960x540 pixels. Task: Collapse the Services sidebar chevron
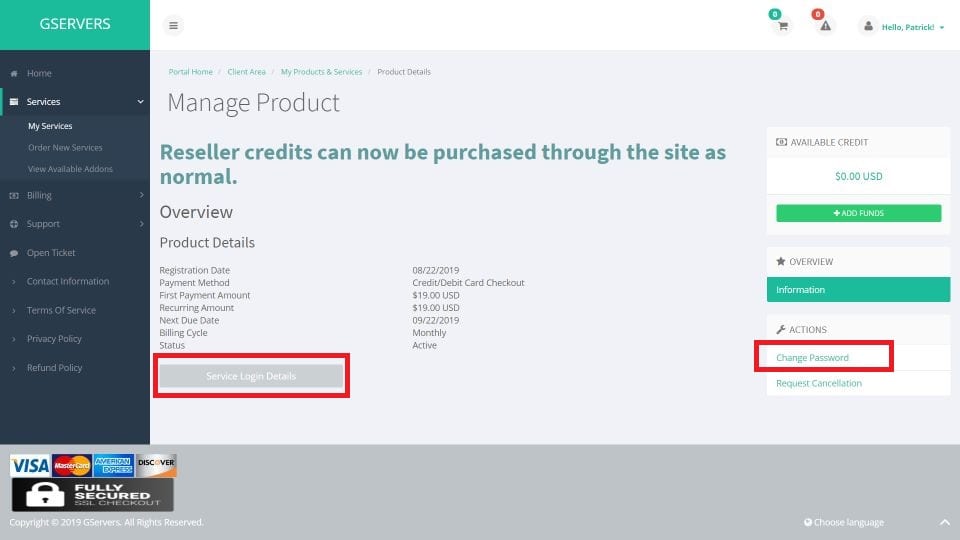tap(140, 102)
